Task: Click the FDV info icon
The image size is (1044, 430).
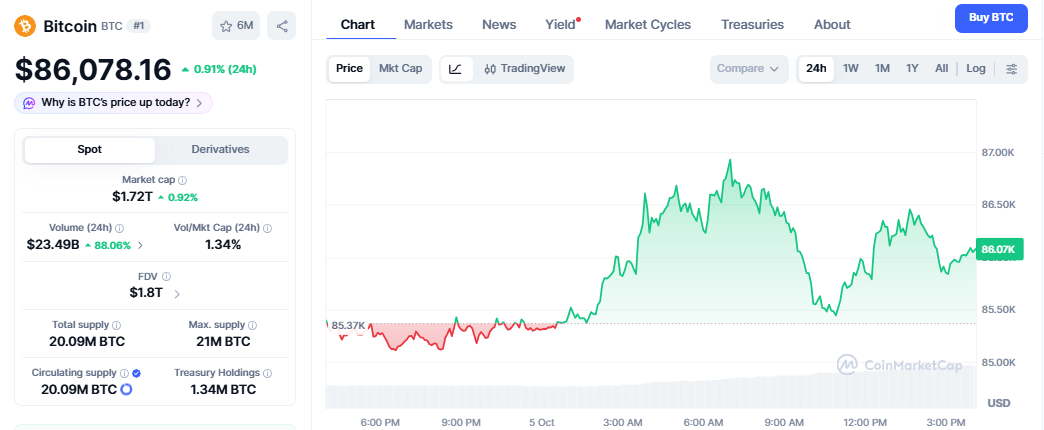Action: (166, 276)
